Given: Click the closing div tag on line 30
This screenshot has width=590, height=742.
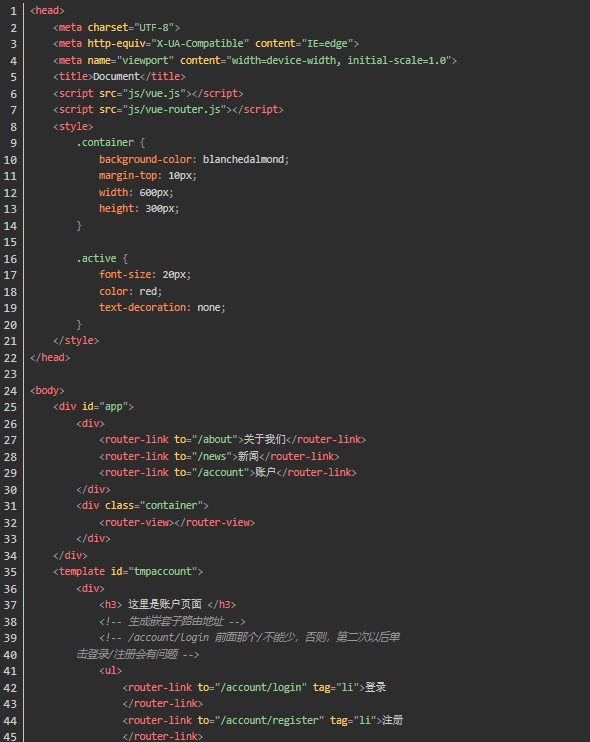Looking at the screenshot, I should pyautogui.click(x=93, y=490).
